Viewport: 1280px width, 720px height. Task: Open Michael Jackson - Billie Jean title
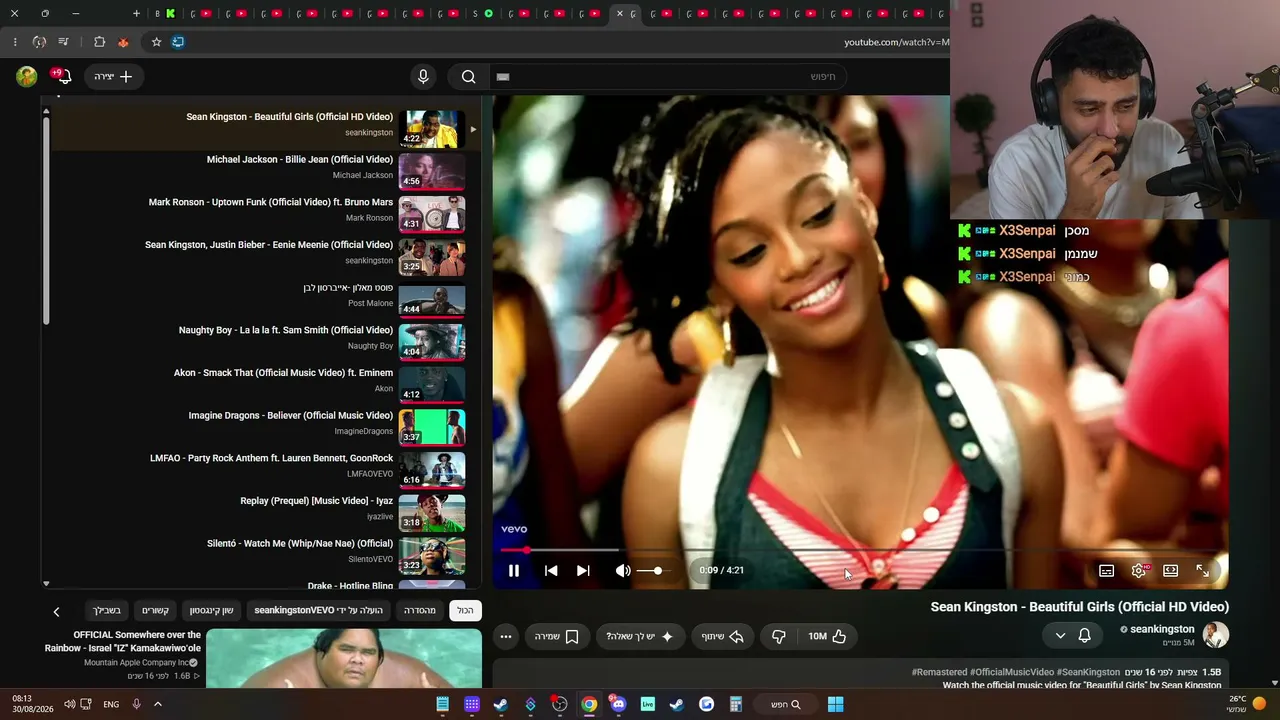[300, 160]
